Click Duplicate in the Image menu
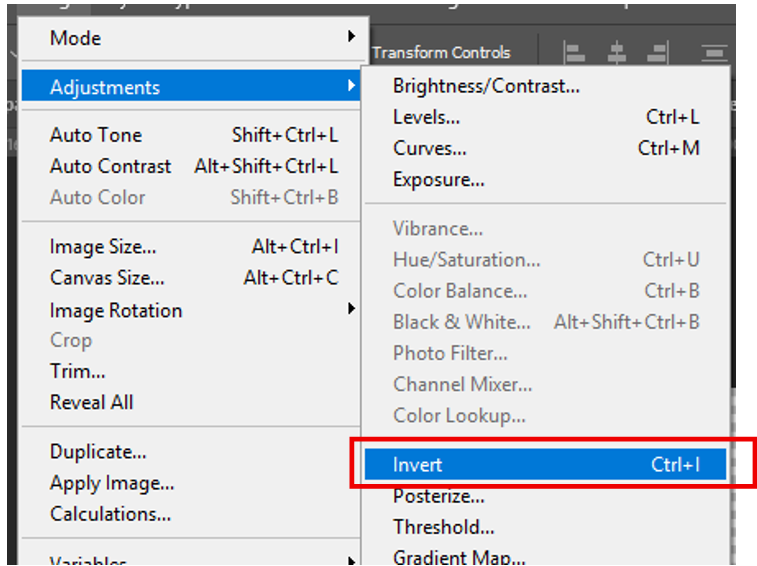 tap(98, 452)
